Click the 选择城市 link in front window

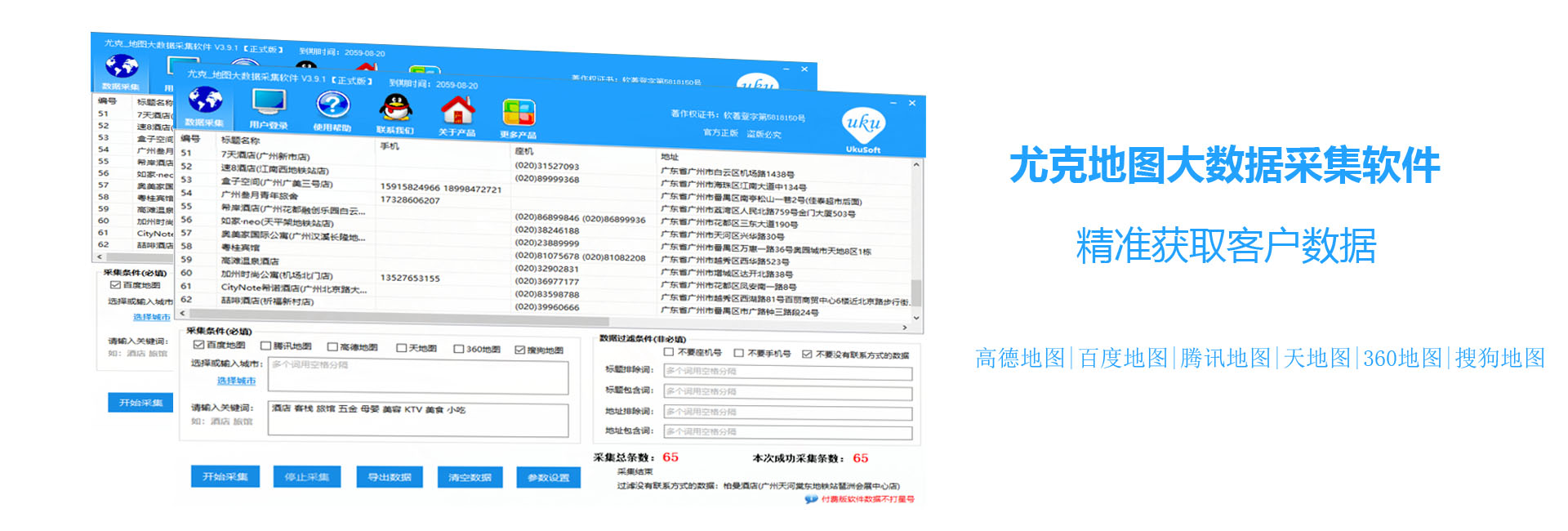pos(236,381)
